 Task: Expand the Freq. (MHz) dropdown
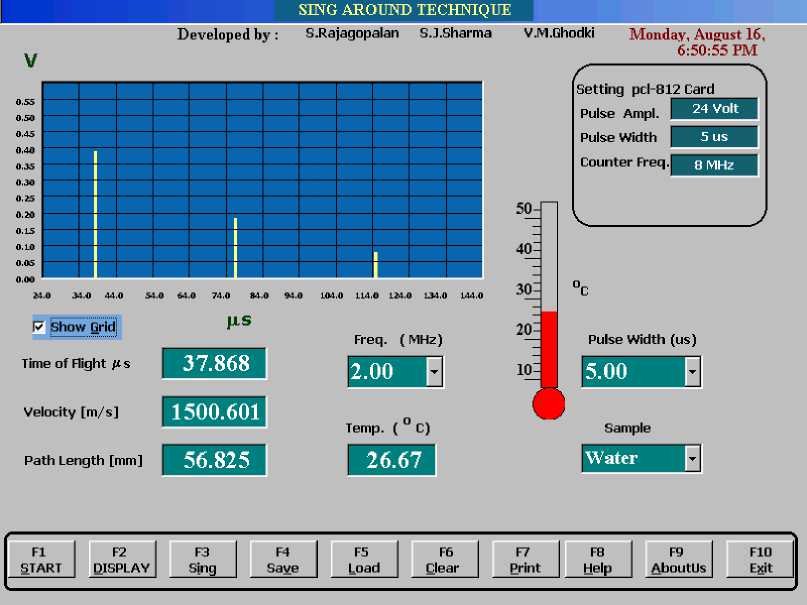[x=434, y=372]
